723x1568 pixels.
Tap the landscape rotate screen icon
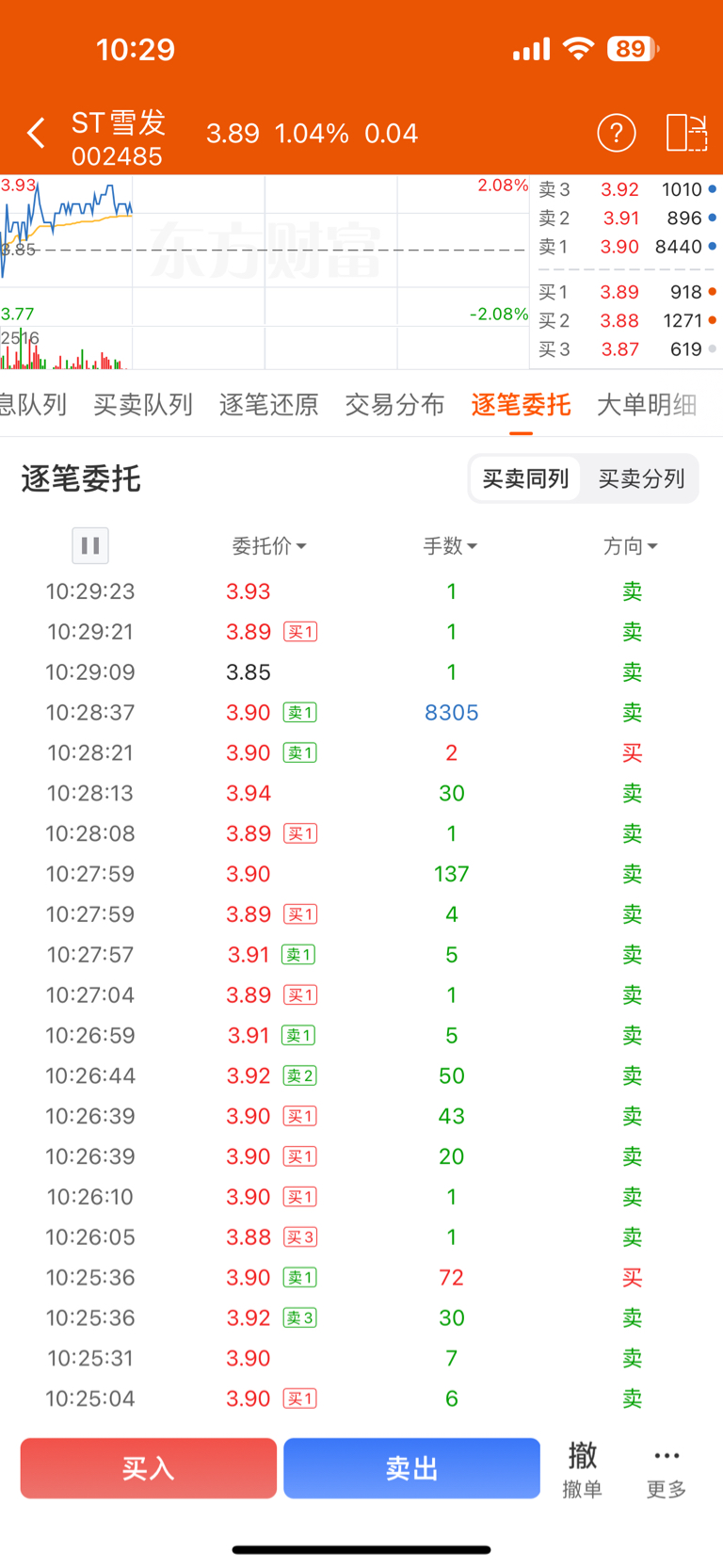(x=686, y=133)
